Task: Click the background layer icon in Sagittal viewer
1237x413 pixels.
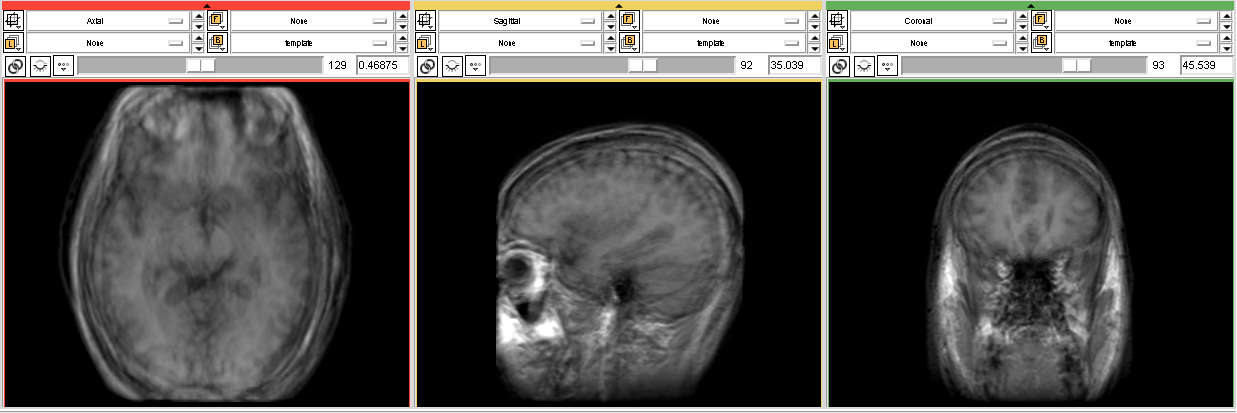Action: pos(630,43)
